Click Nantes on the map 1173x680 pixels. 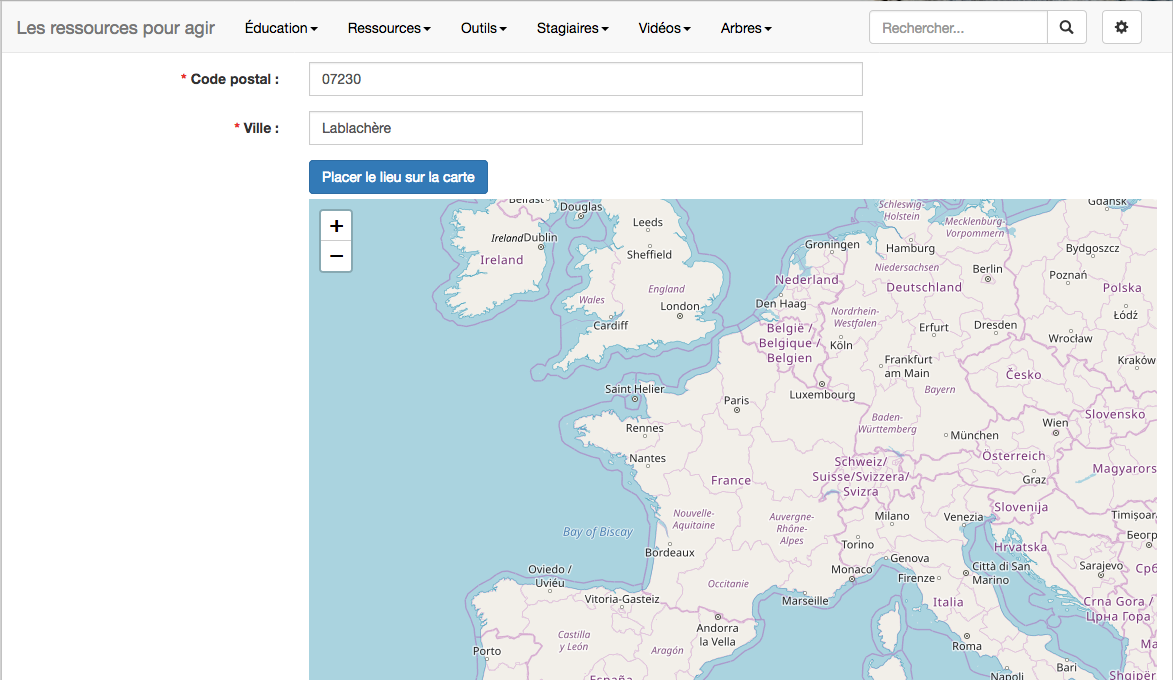coord(647,459)
